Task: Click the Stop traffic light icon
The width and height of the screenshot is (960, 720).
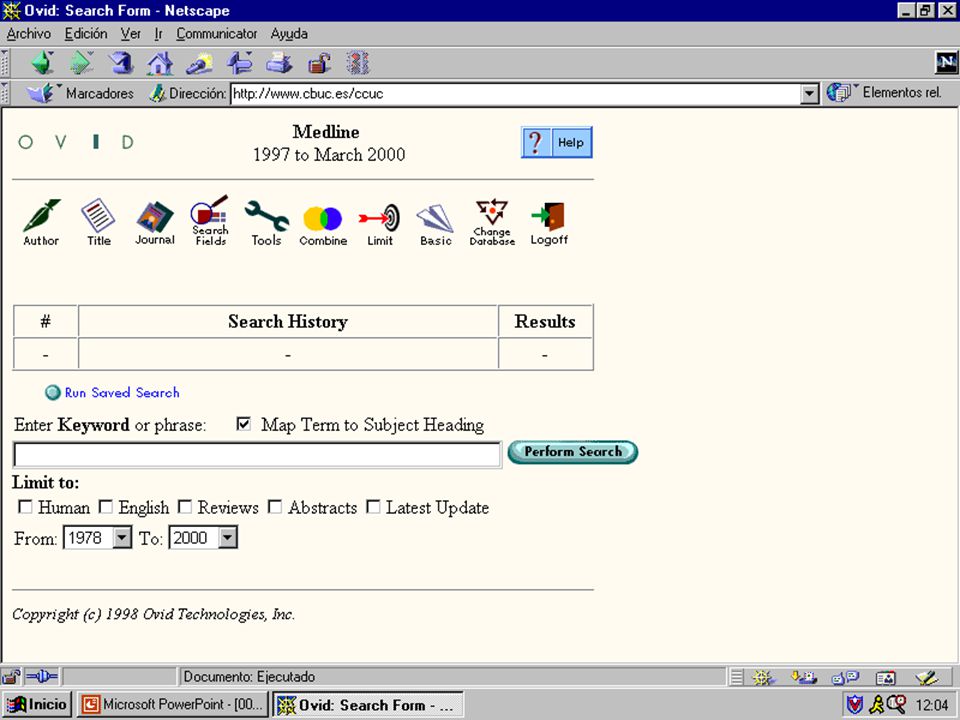Action: (358, 62)
